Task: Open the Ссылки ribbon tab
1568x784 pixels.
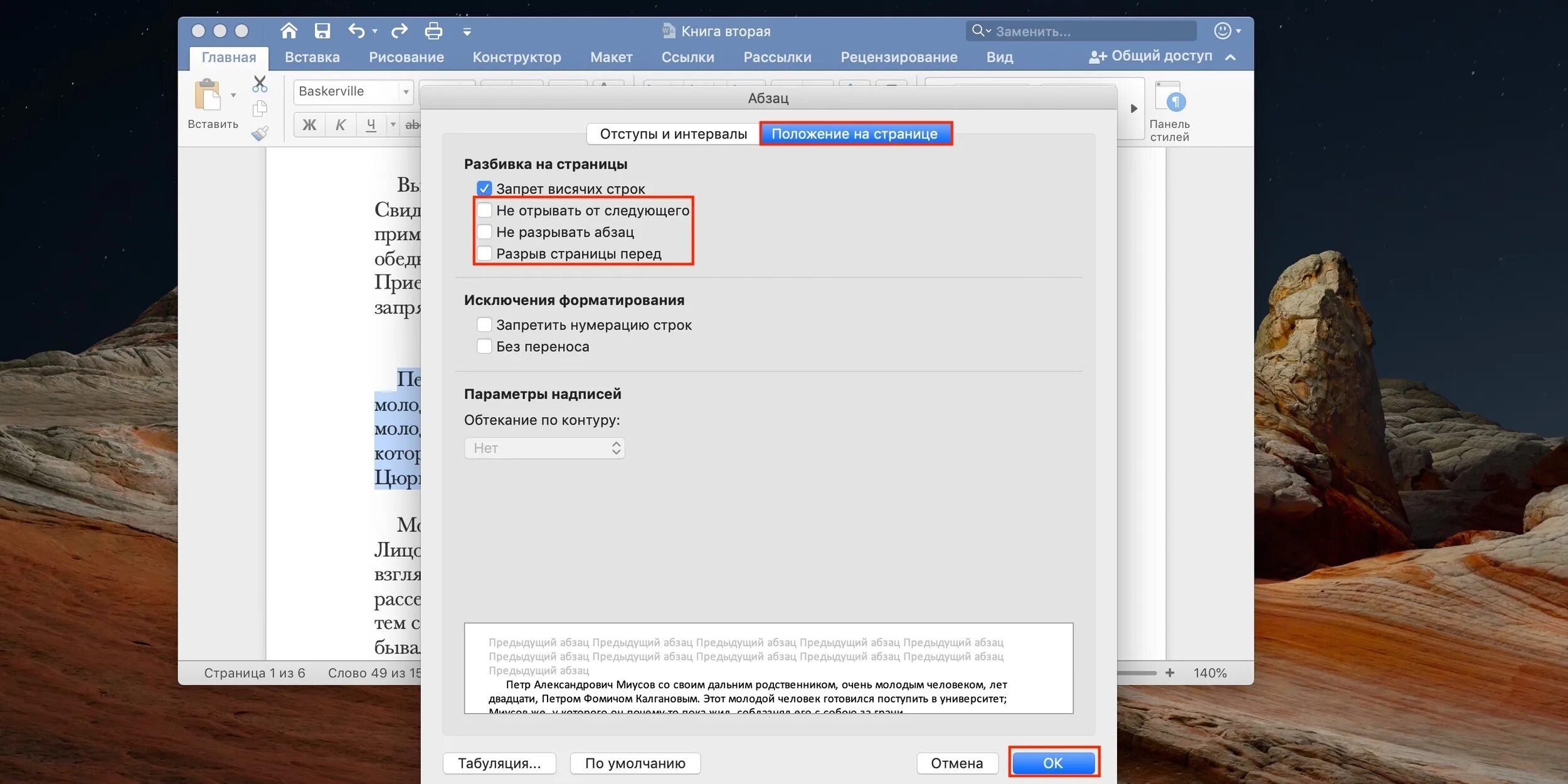Action: click(688, 58)
